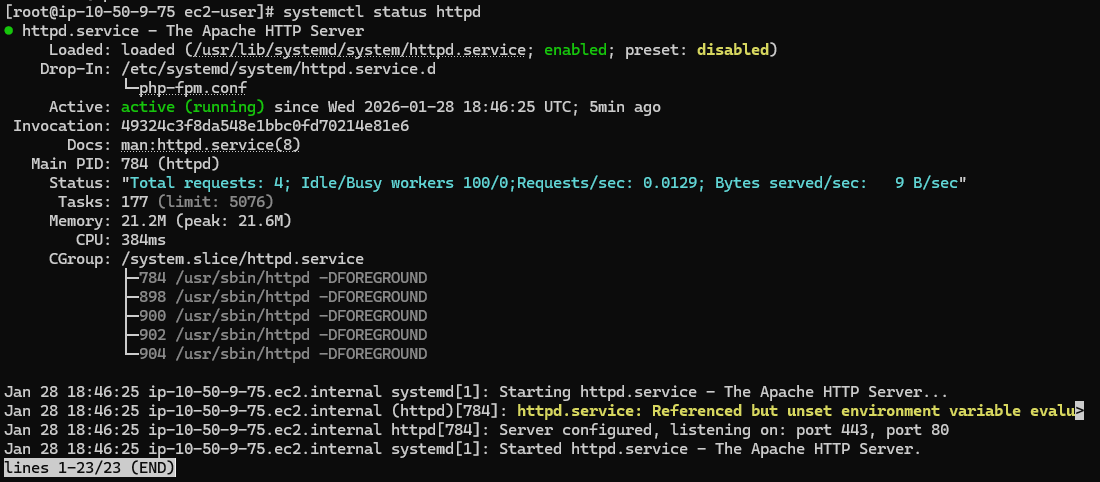1100x482 pixels.
Task: Open the man:httpd.service(8) docs link
Action: 211,145
